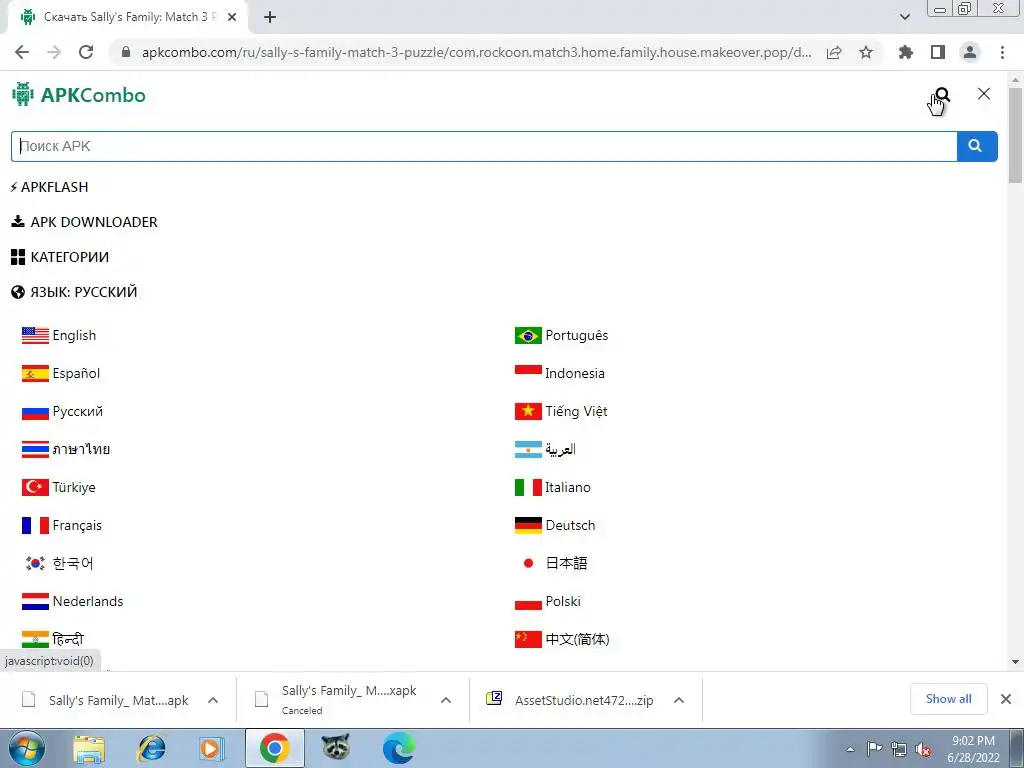1024x768 pixels.
Task: Select the Arabic language link
Action: [560, 449]
